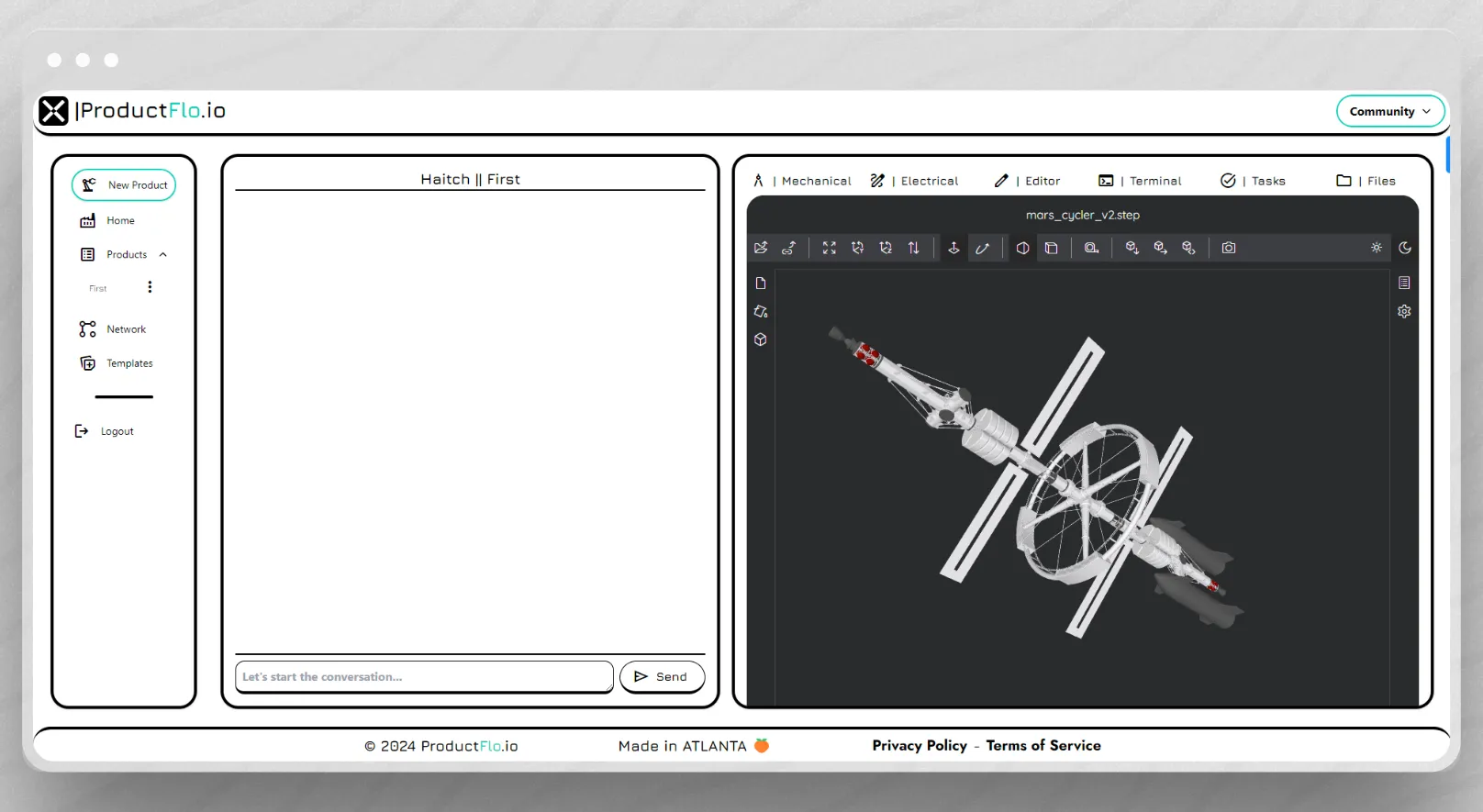Switch viewer to dark mode moon toggle

1405,248
